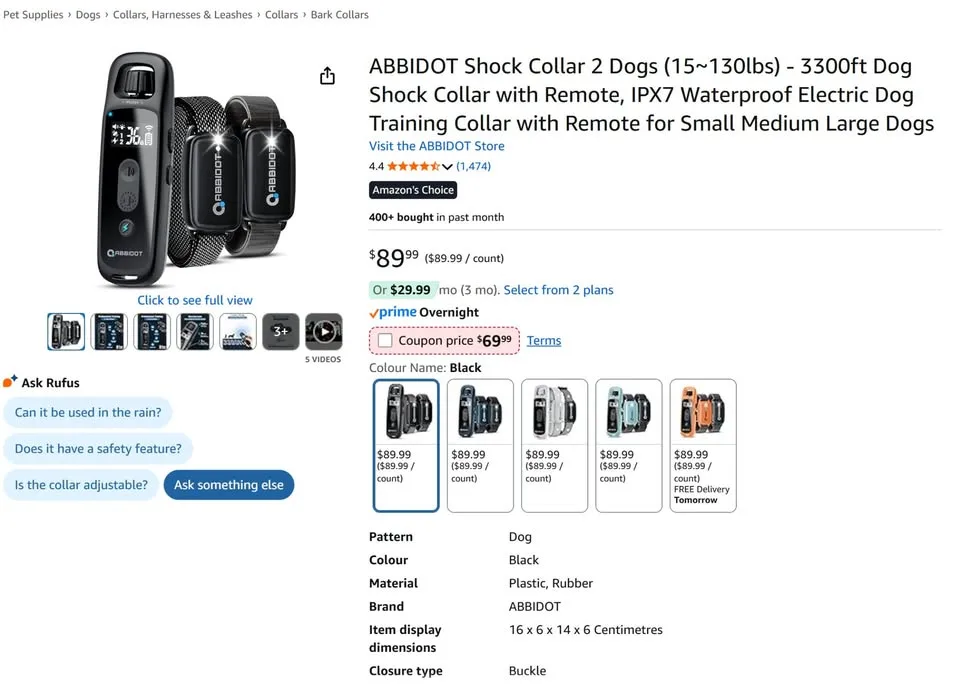Viewport: 960px width, 693px height.
Task: View the coupon Terms
Action: pos(543,340)
